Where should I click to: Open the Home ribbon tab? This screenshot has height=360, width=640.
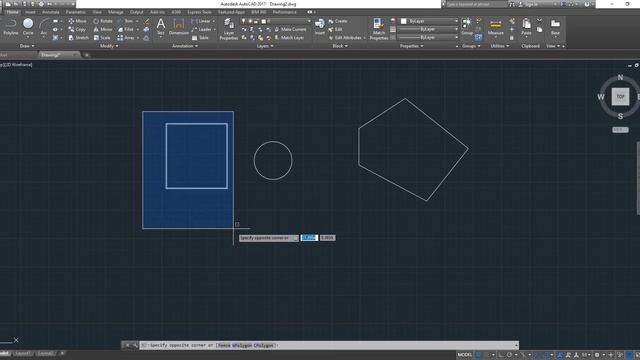pyautogui.click(x=12, y=12)
